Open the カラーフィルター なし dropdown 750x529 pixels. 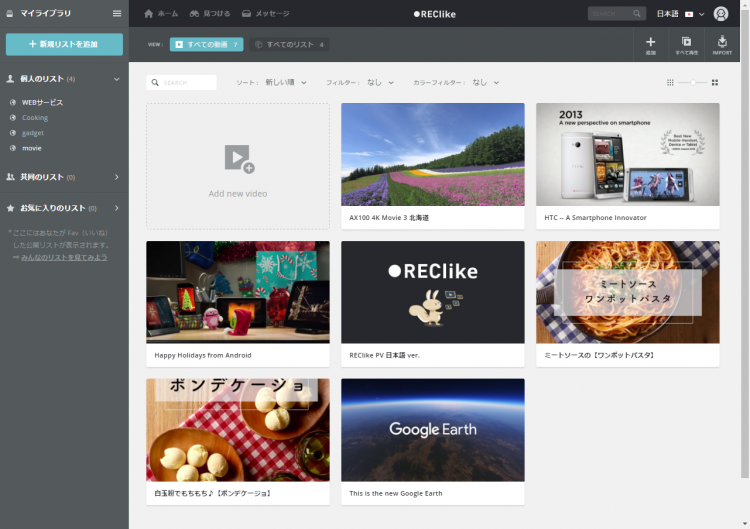coord(486,83)
